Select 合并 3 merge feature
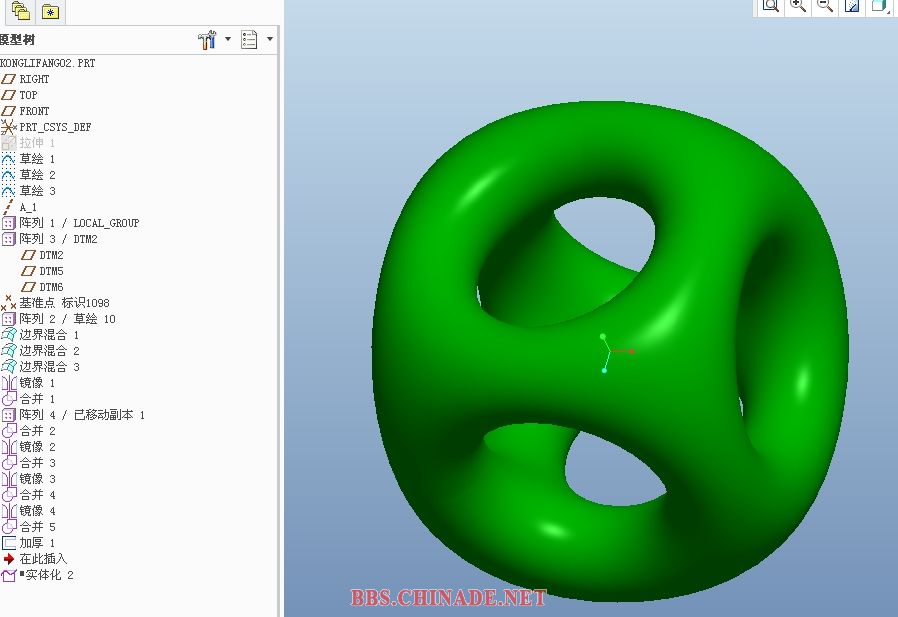This screenshot has width=898, height=617. click(28, 463)
